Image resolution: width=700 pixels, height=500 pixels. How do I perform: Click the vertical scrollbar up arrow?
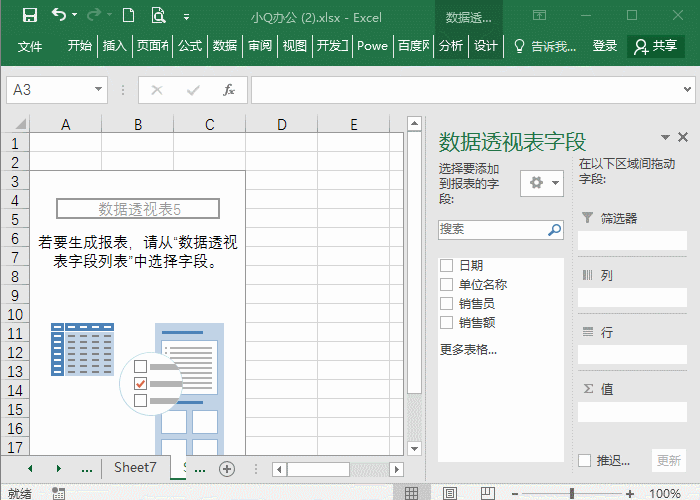(x=414, y=123)
